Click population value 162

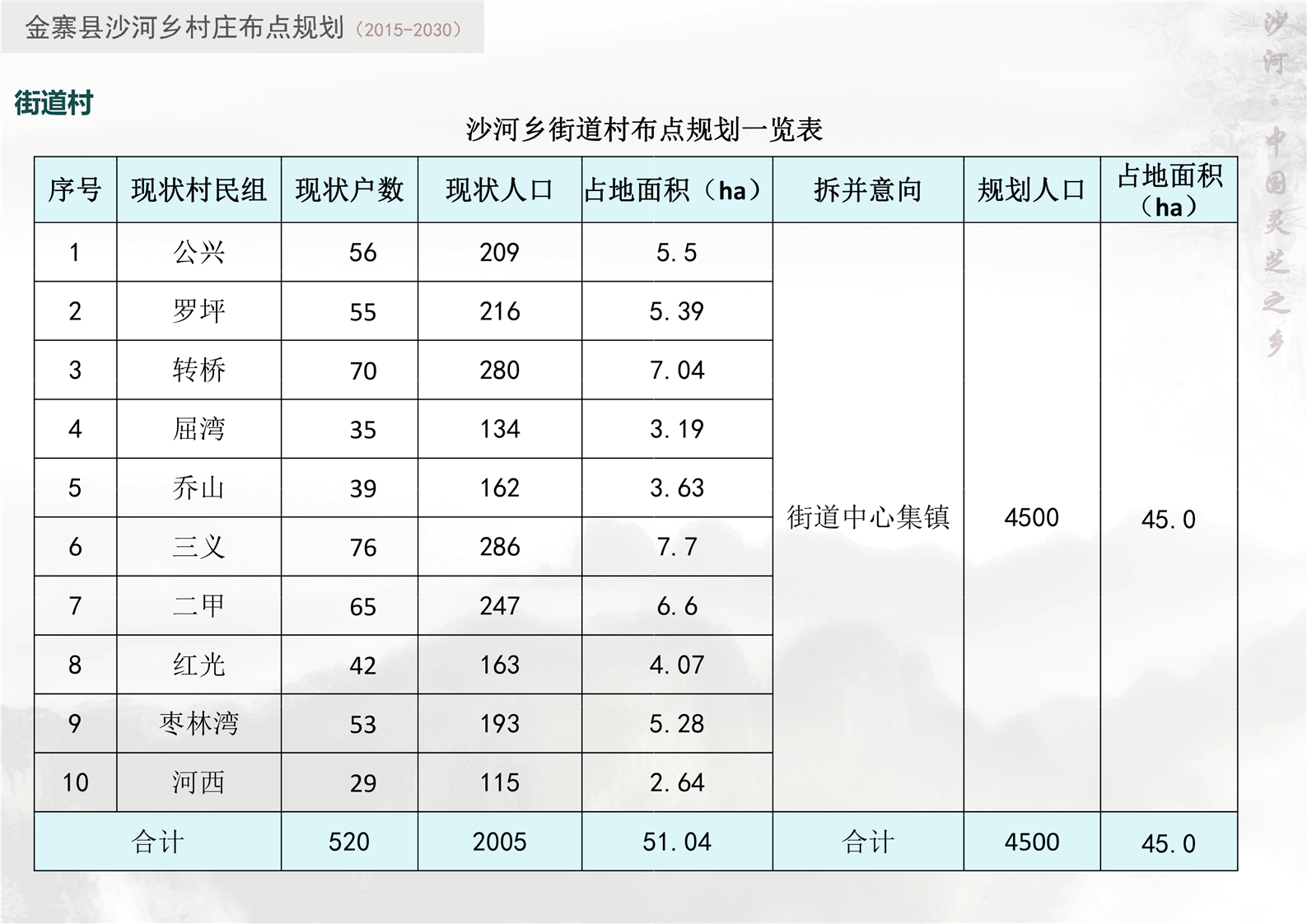[x=500, y=488]
